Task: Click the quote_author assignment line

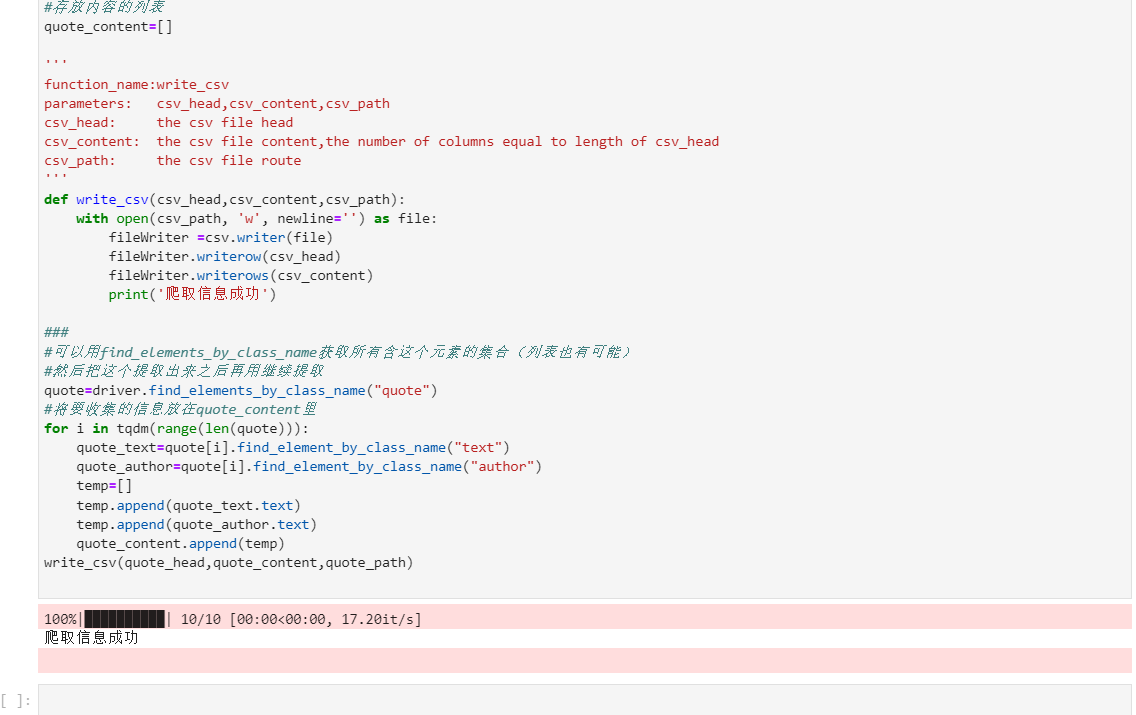Action: tap(309, 467)
